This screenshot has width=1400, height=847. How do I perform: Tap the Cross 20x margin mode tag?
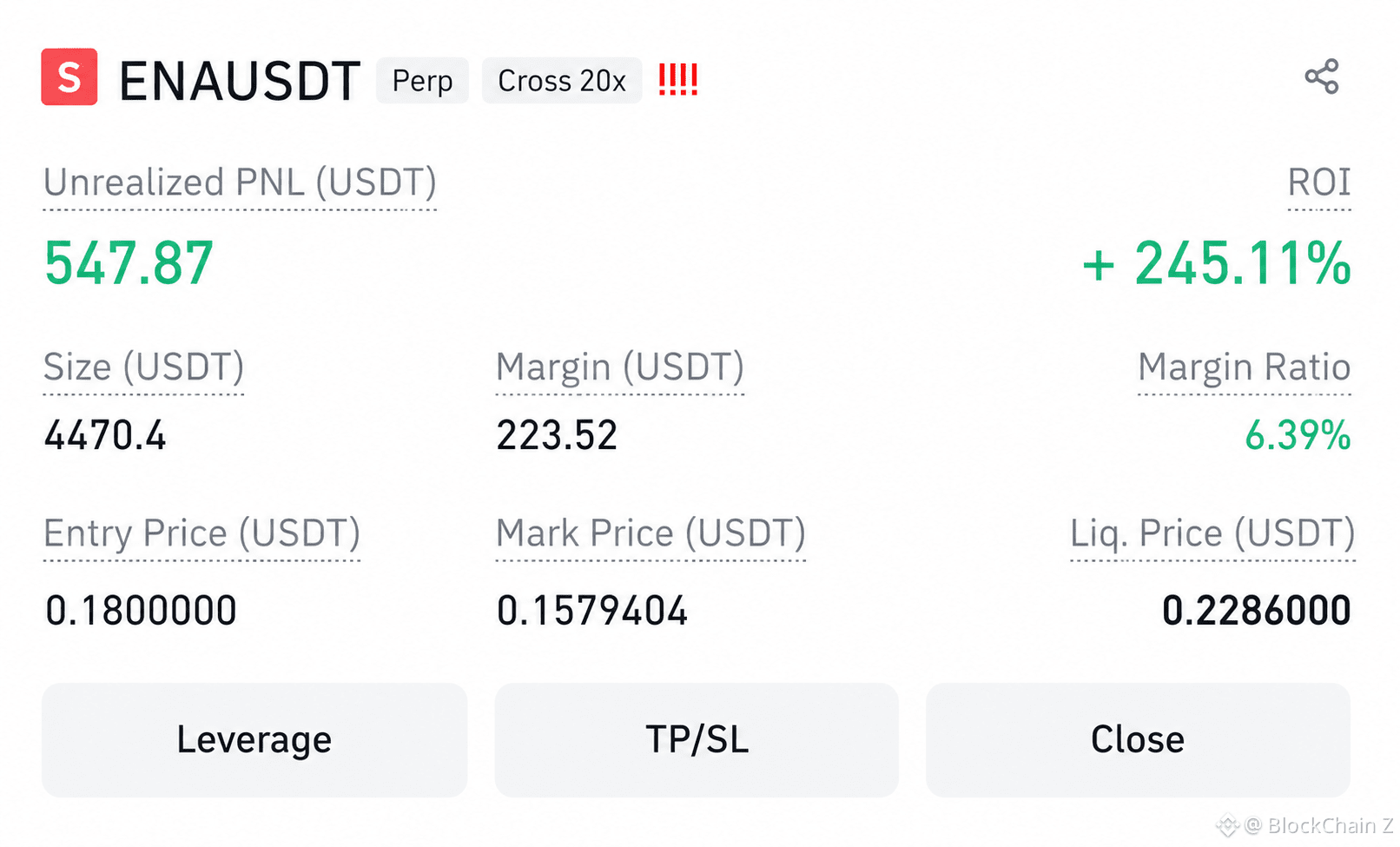click(562, 81)
